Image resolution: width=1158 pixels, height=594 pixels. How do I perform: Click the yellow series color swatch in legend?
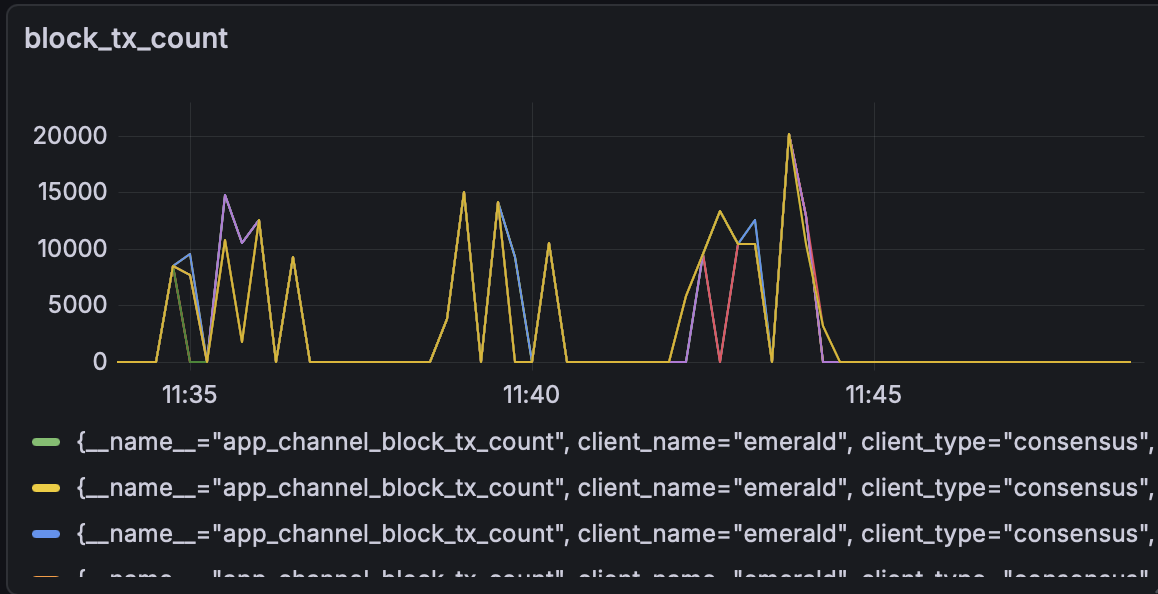(x=46, y=488)
